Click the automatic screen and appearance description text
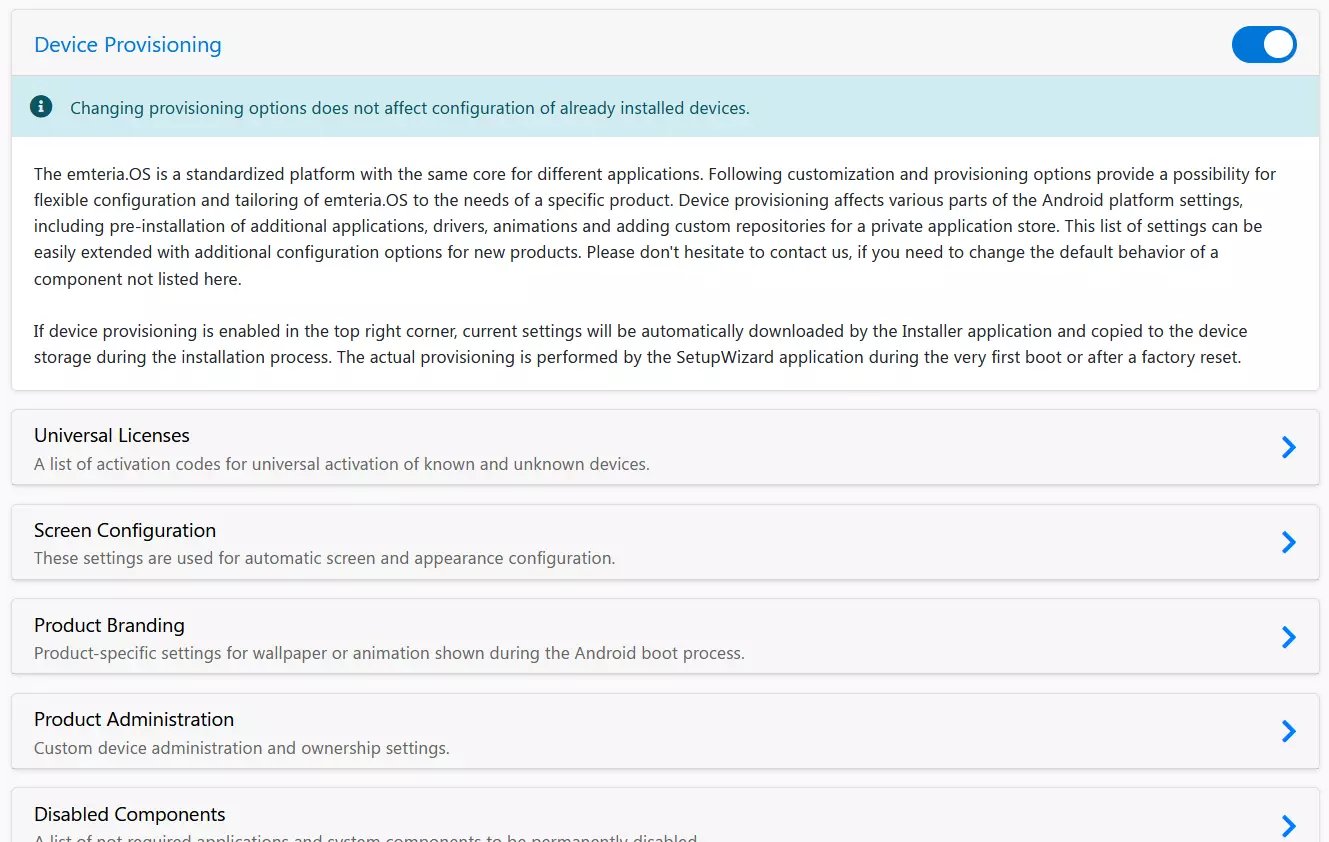Viewport: 1329px width, 842px height. point(325,558)
